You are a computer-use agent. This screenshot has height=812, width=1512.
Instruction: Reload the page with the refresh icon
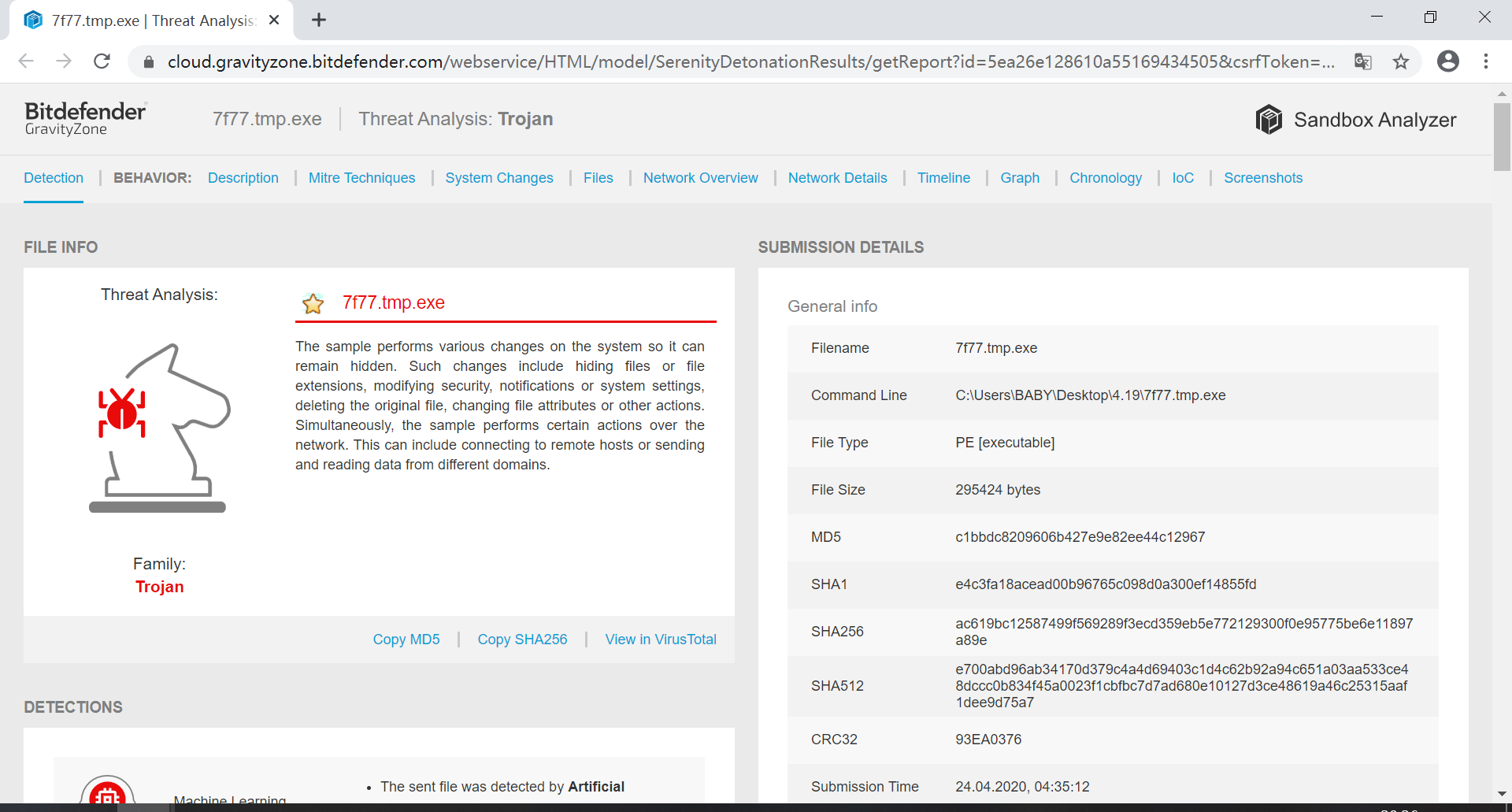tap(102, 61)
